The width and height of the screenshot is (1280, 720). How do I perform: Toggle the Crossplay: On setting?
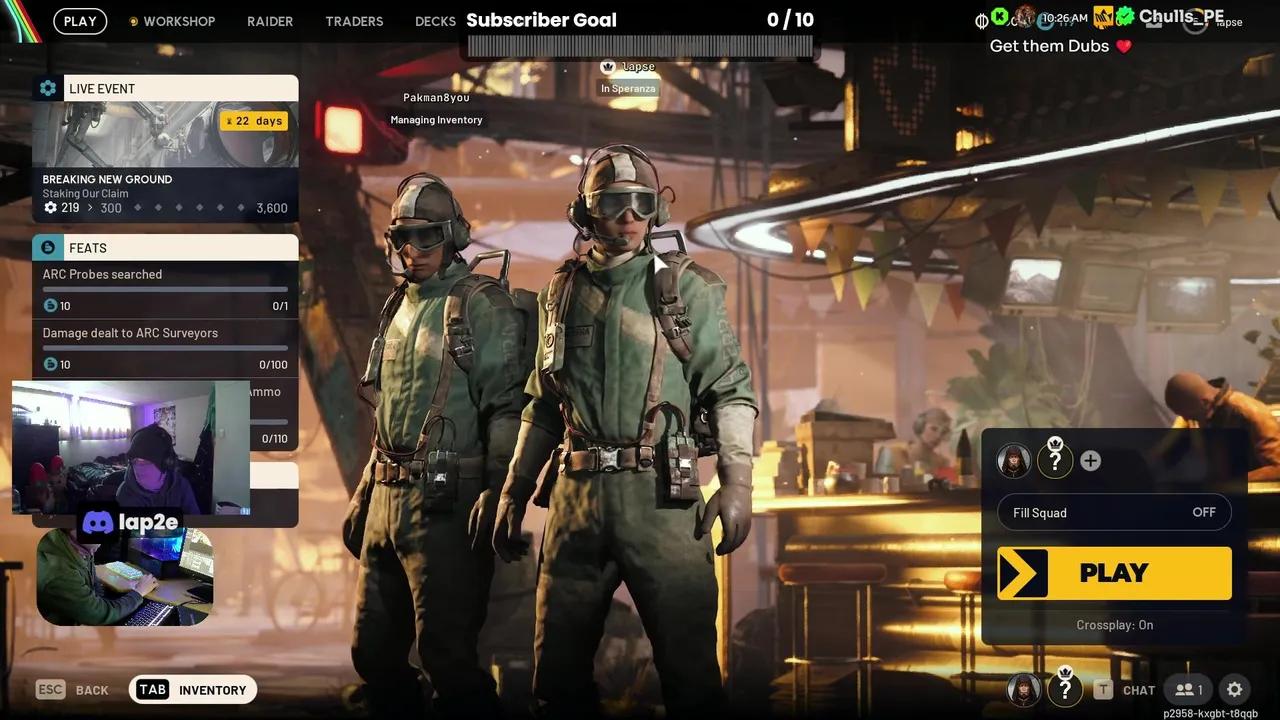point(1114,625)
